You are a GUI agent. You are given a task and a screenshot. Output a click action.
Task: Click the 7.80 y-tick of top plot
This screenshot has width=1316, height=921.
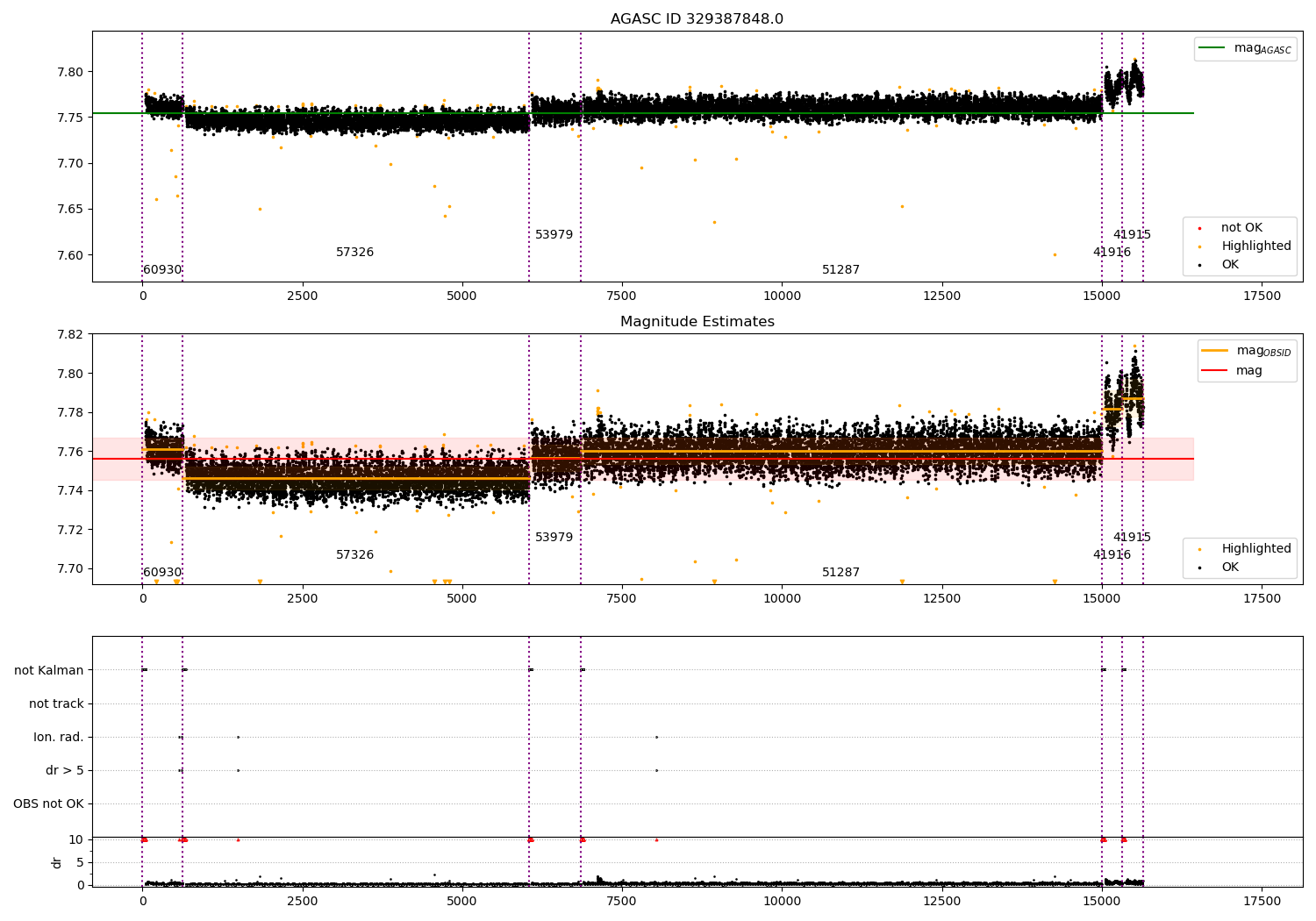pos(70,72)
